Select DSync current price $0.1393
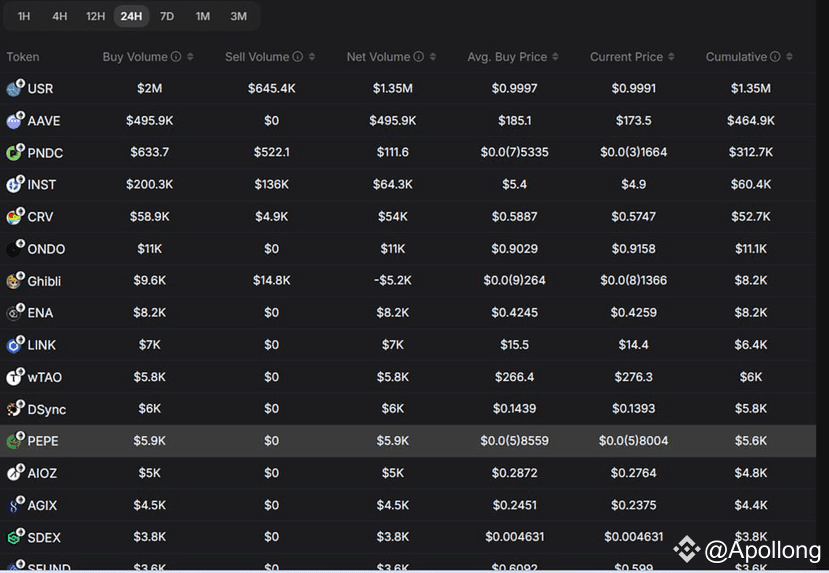Viewport: 829px width, 573px height. coord(633,408)
